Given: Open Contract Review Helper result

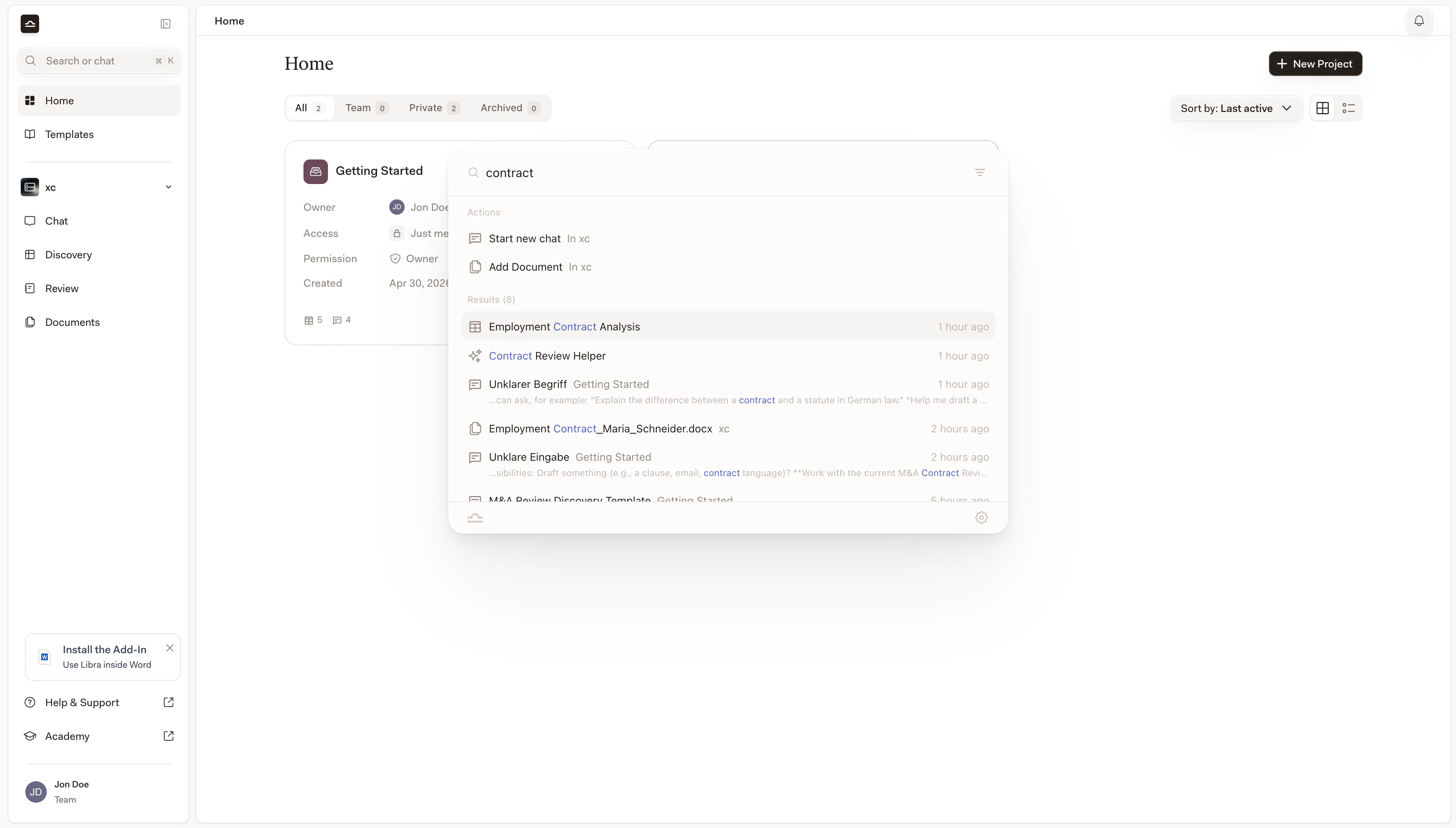Looking at the screenshot, I should (x=728, y=356).
